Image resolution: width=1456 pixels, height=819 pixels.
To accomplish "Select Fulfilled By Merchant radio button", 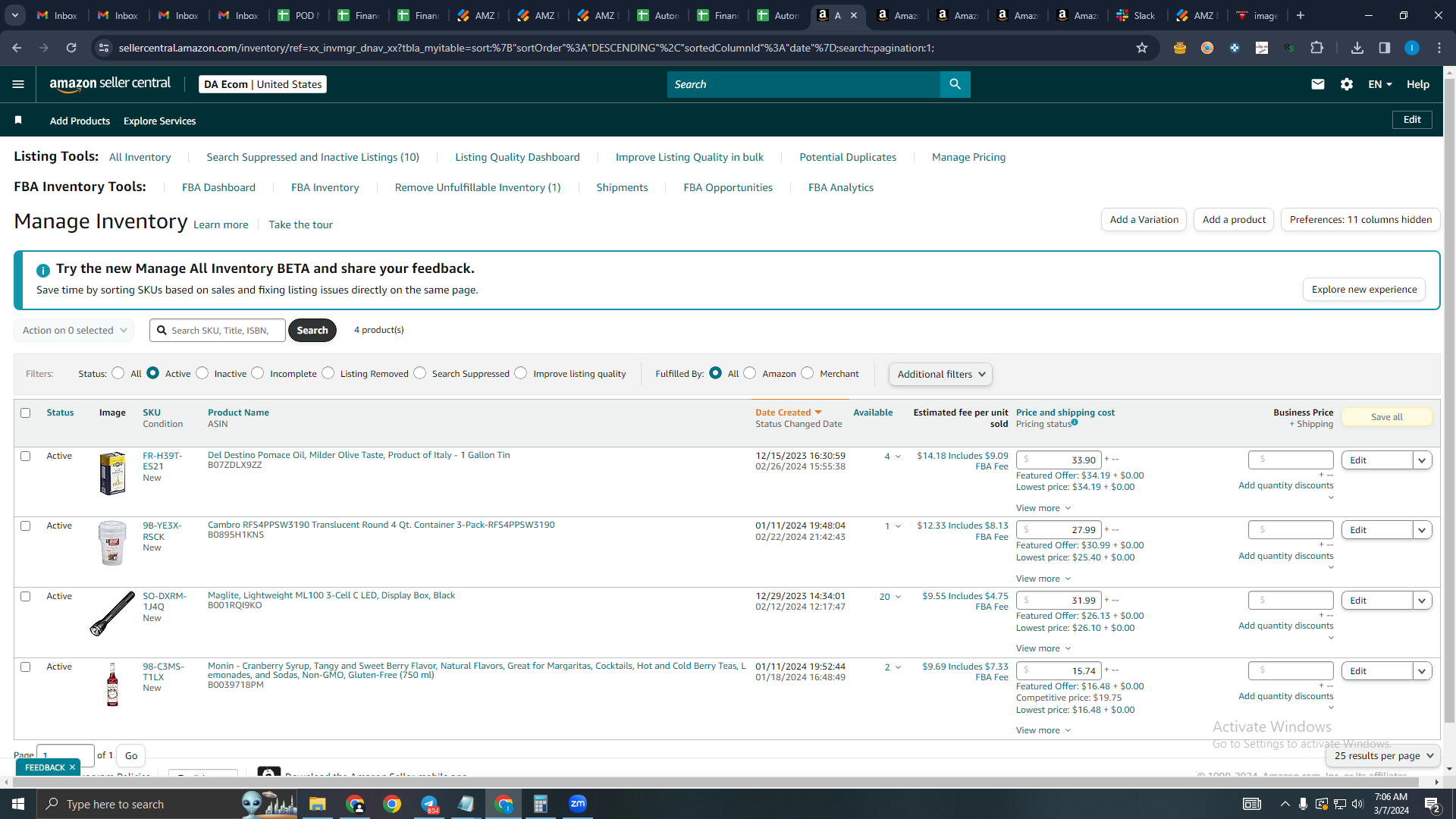I will (807, 373).
